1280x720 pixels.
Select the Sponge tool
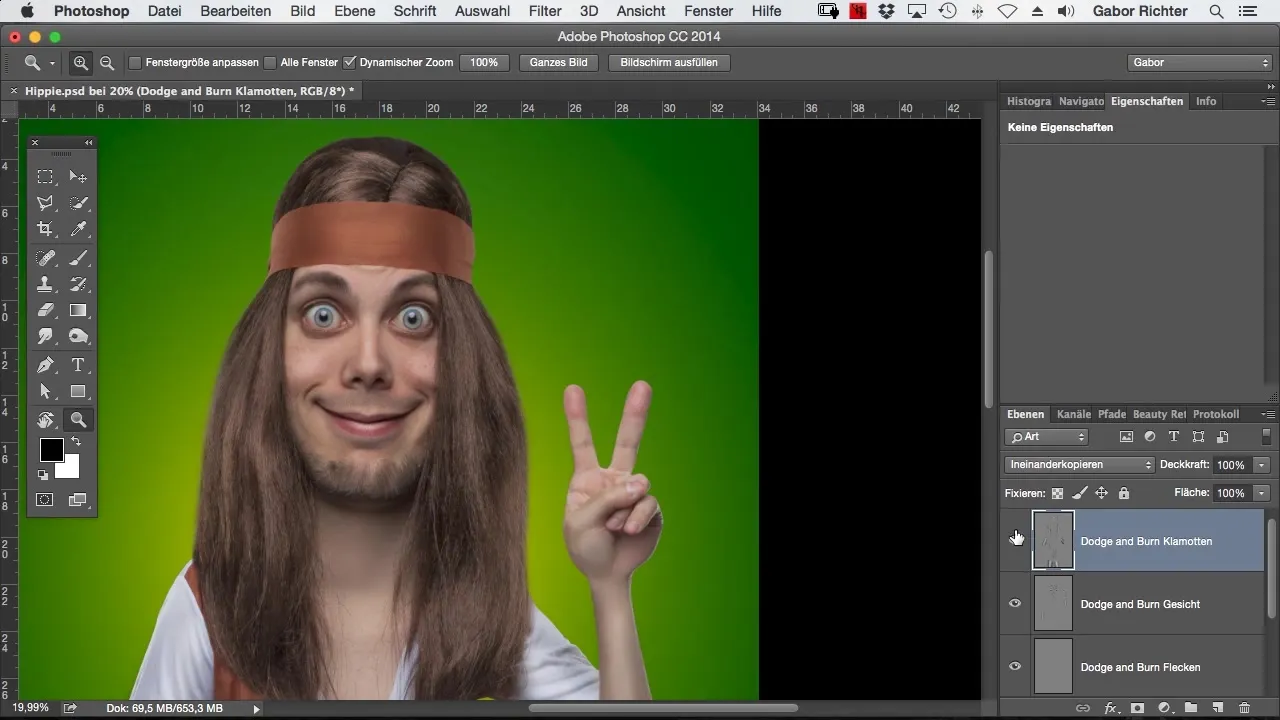click(x=78, y=337)
